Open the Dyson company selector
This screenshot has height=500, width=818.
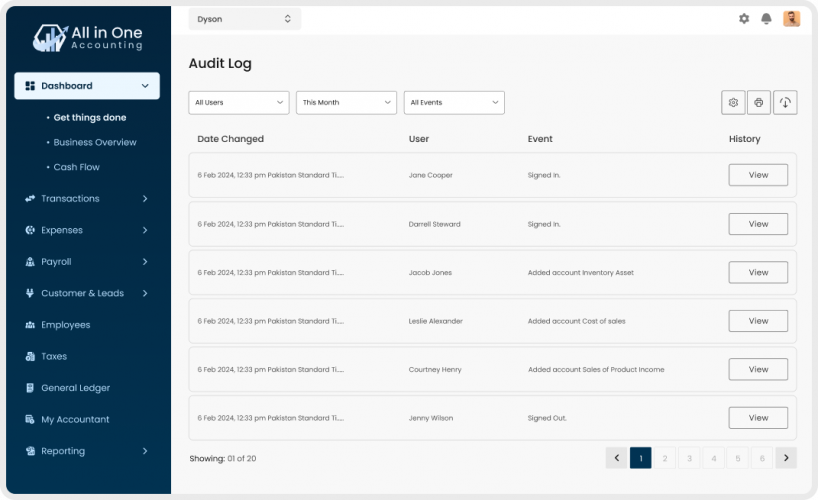245,19
